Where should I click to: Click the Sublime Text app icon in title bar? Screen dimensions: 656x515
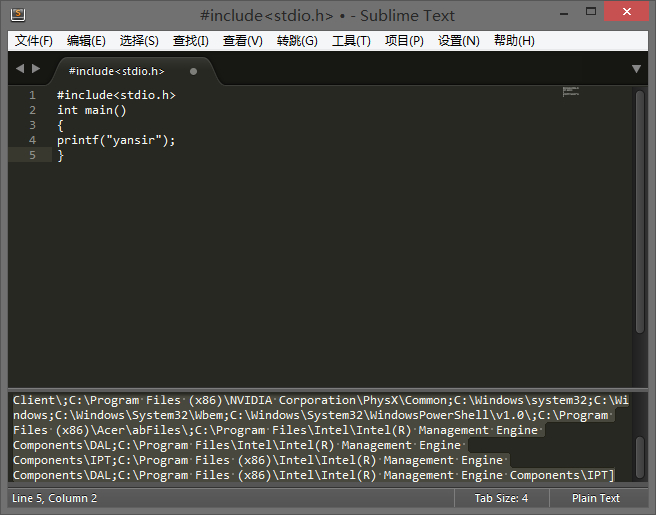pyautogui.click(x=18, y=15)
